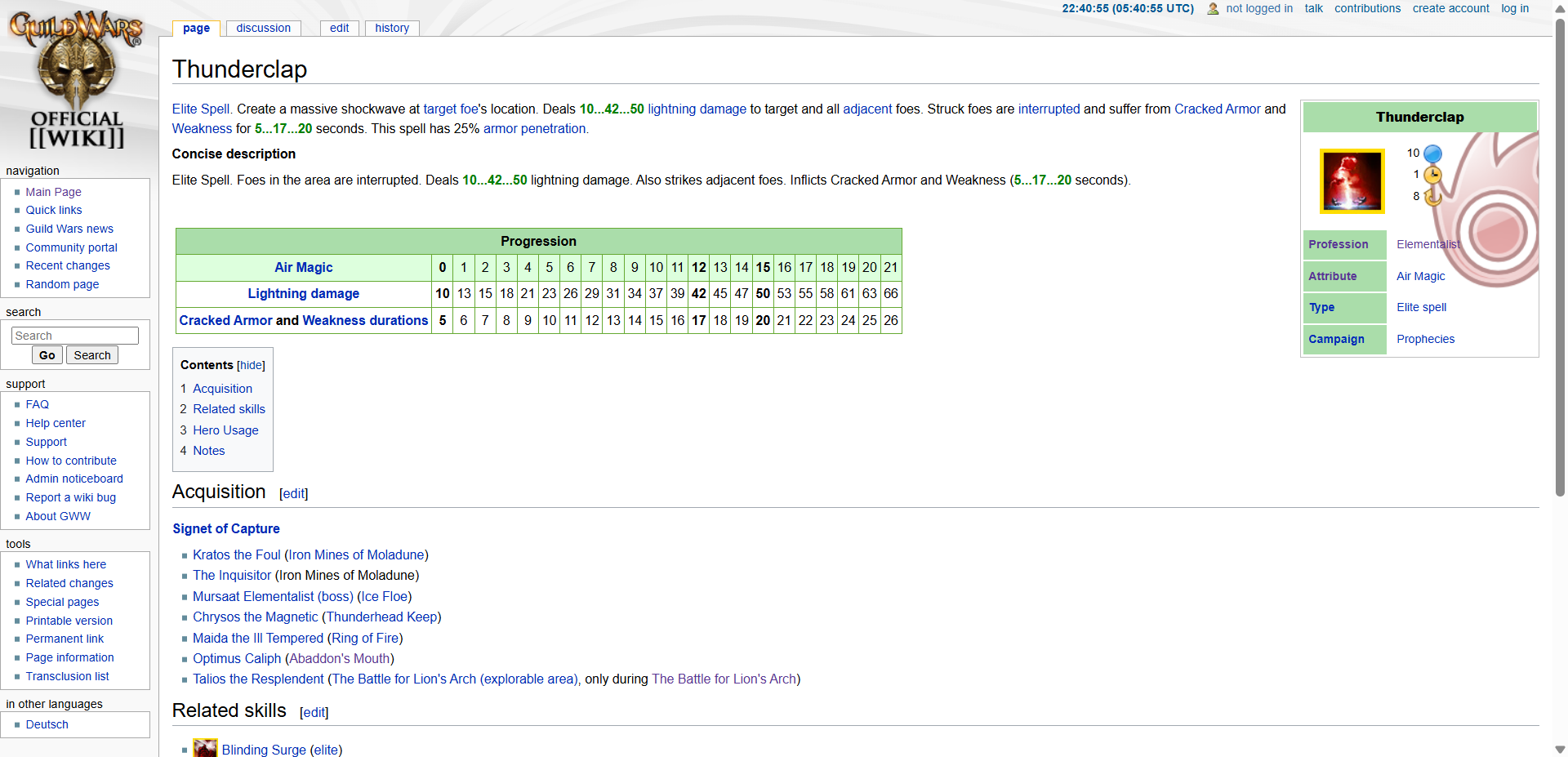Click Signet of Capture link
The width and height of the screenshot is (1568, 757).
click(x=226, y=528)
